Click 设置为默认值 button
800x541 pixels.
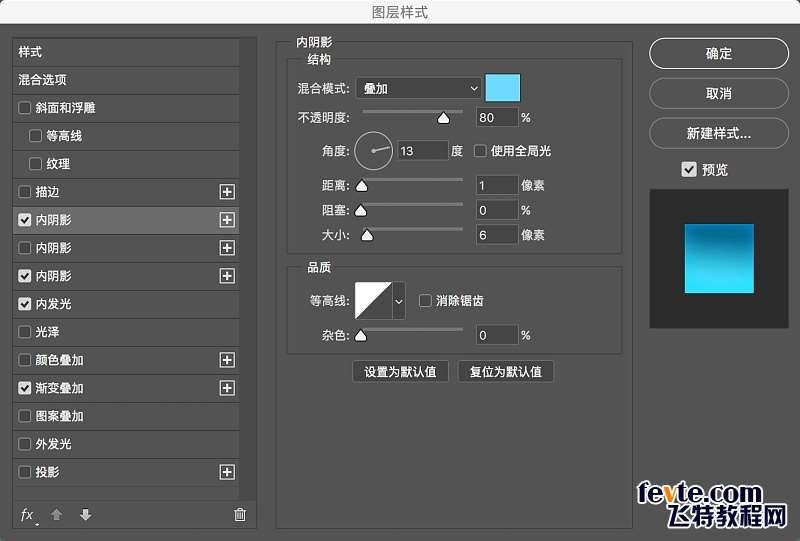click(x=401, y=372)
